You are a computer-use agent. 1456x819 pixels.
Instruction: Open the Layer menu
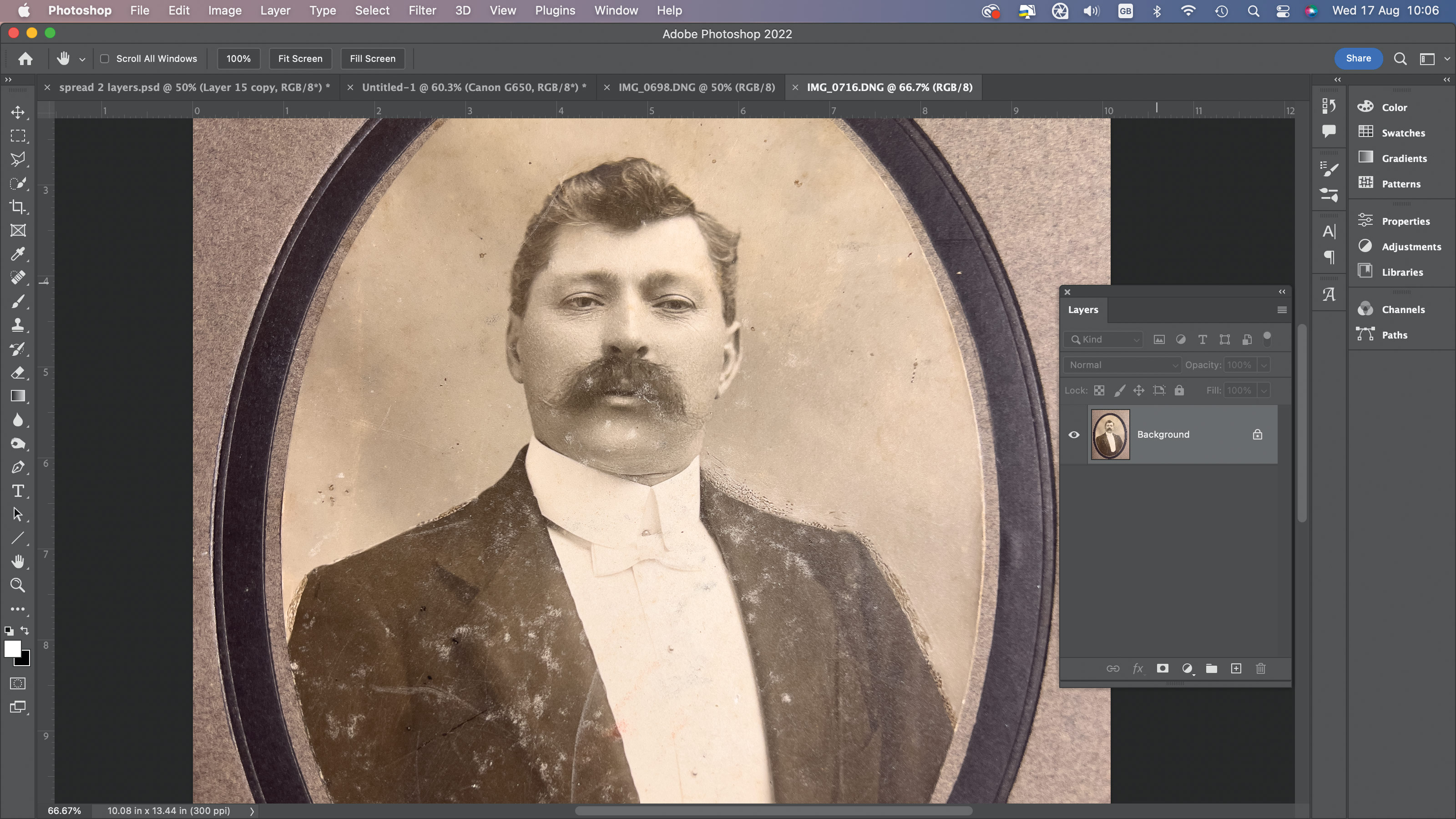click(274, 10)
